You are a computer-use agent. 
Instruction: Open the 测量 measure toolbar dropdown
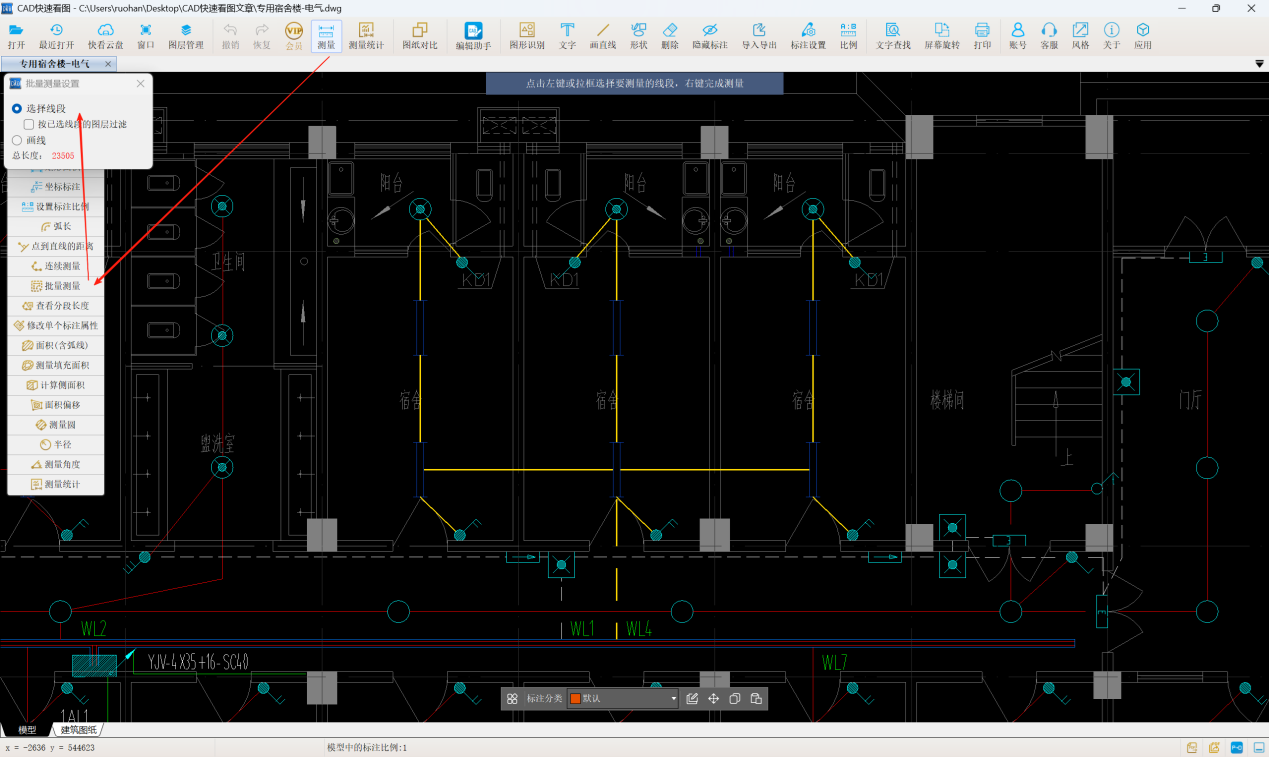[x=326, y=36]
